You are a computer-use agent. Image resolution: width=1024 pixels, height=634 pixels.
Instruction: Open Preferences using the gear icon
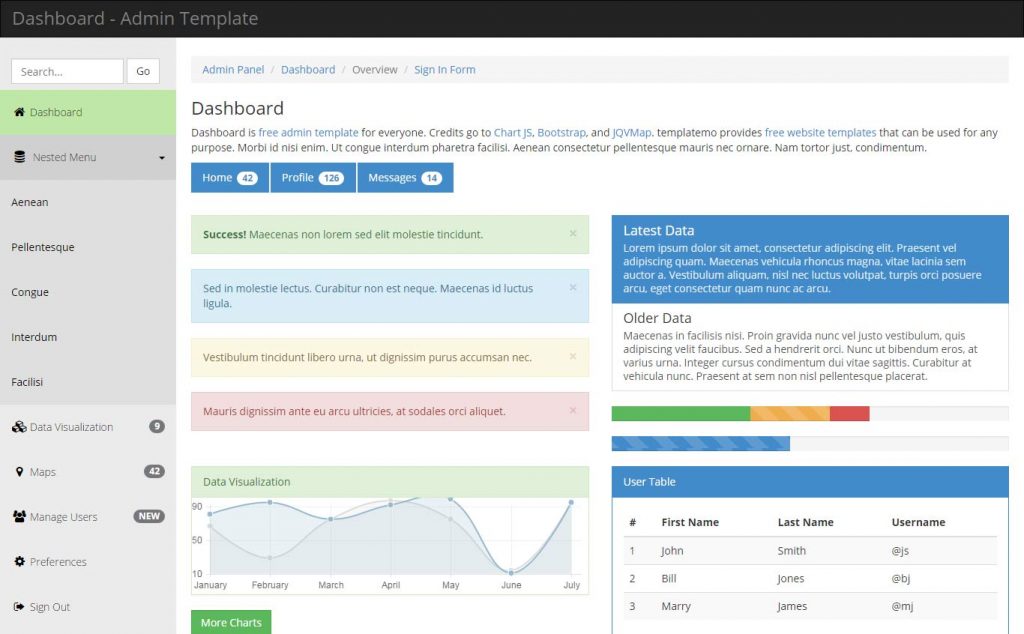click(x=20, y=561)
